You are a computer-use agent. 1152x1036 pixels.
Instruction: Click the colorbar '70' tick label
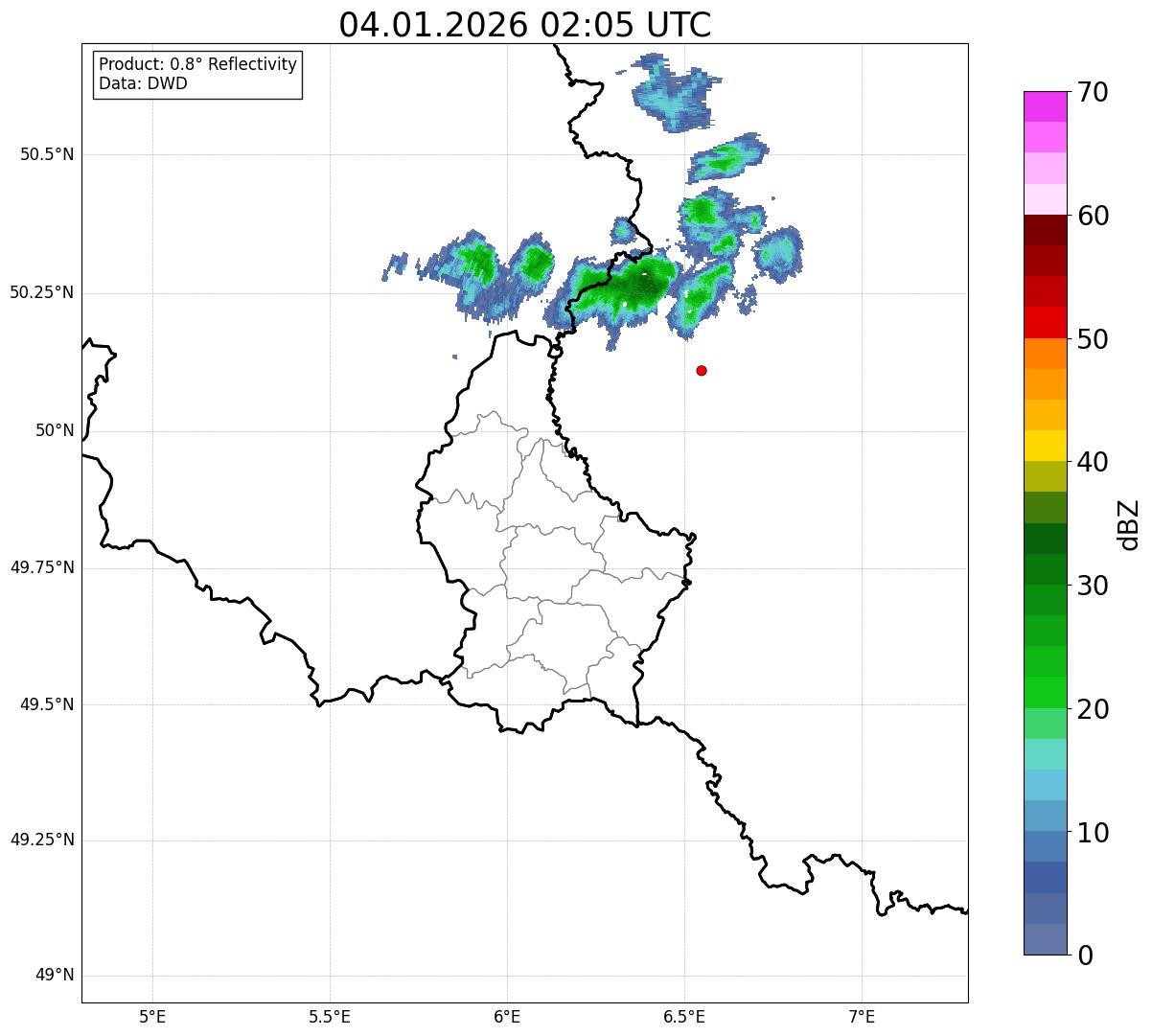click(1093, 92)
